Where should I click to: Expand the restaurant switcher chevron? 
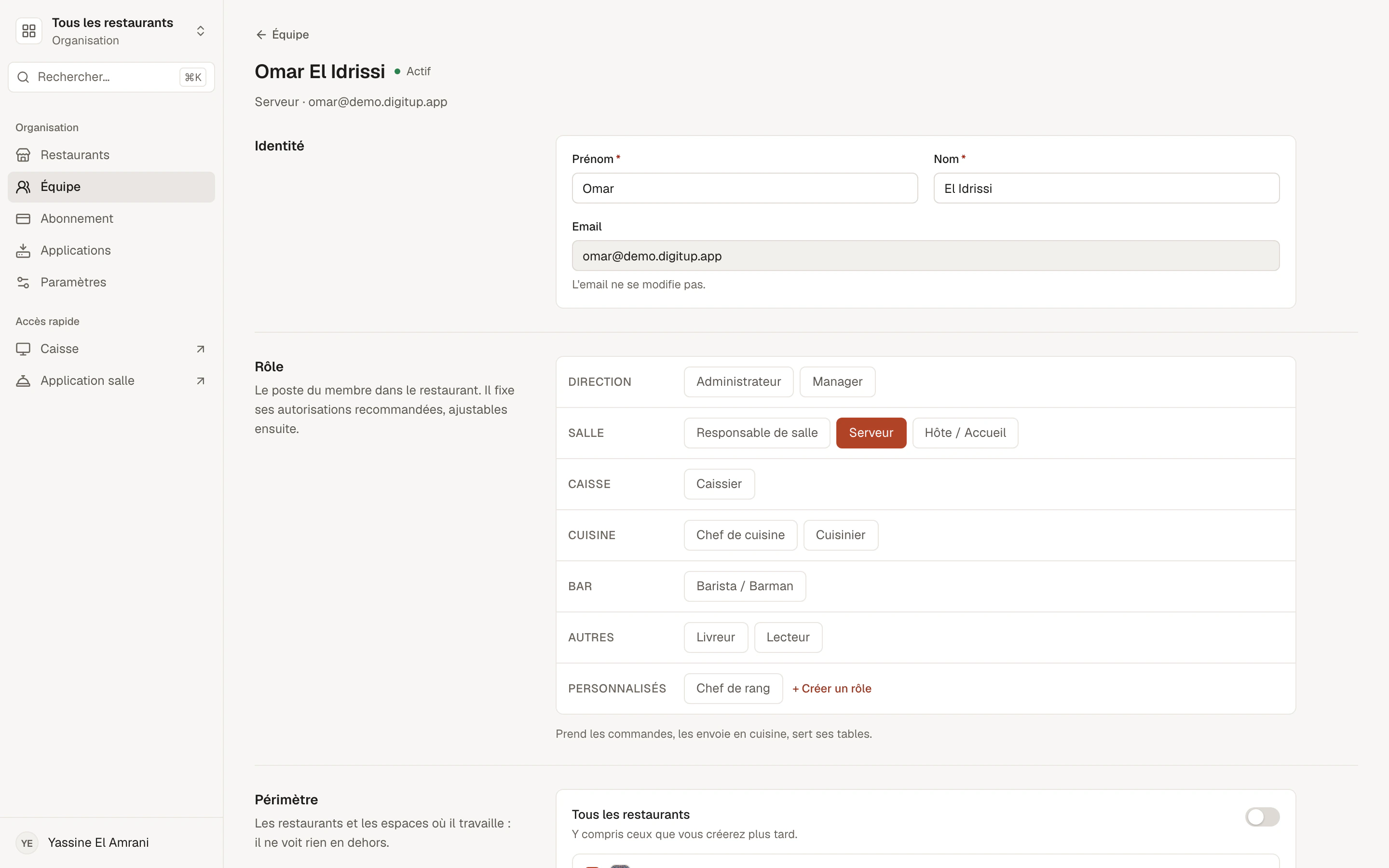200,31
